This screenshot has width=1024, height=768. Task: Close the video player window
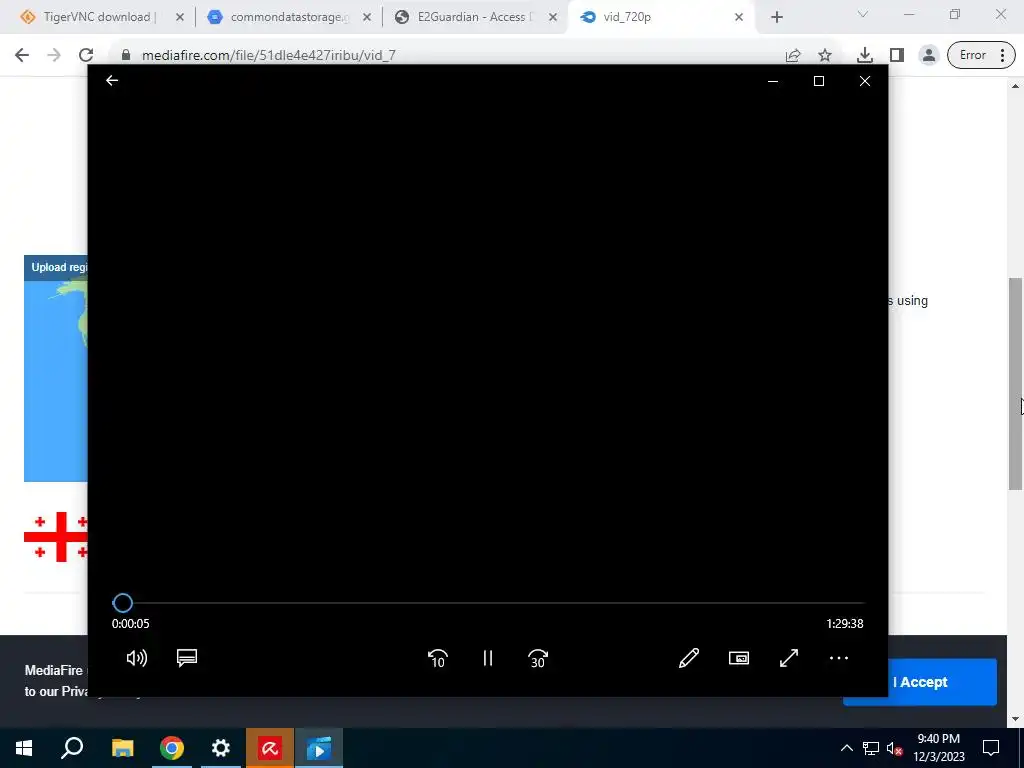click(865, 81)
